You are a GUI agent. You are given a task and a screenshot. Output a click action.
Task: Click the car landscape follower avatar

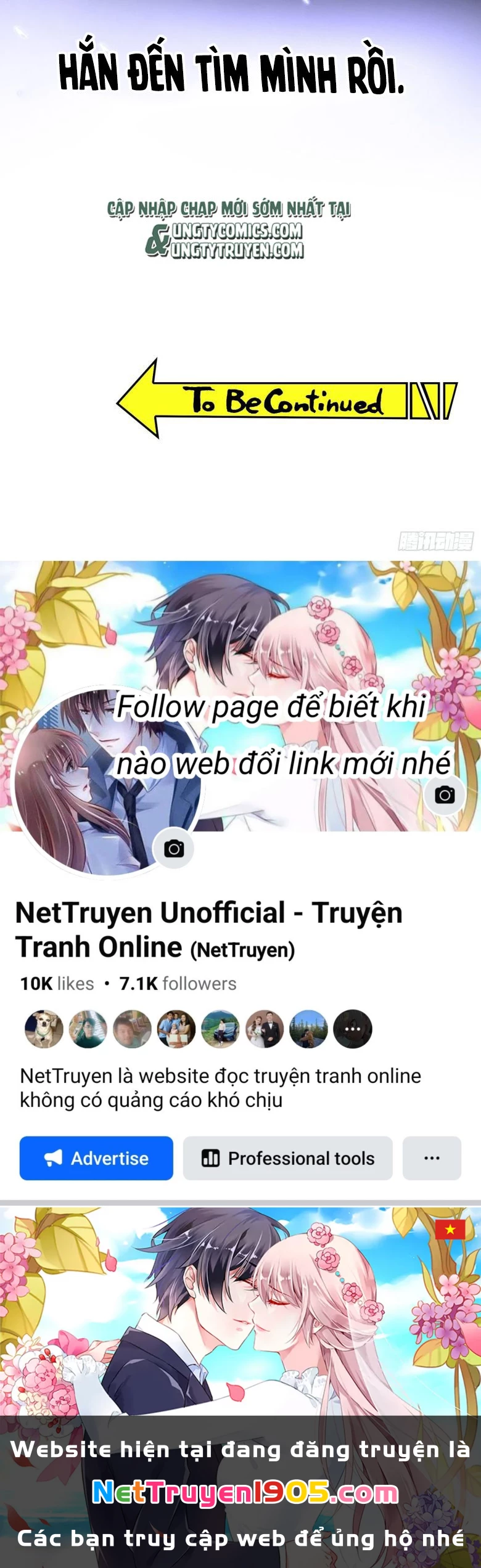(x=220, y=1029)
